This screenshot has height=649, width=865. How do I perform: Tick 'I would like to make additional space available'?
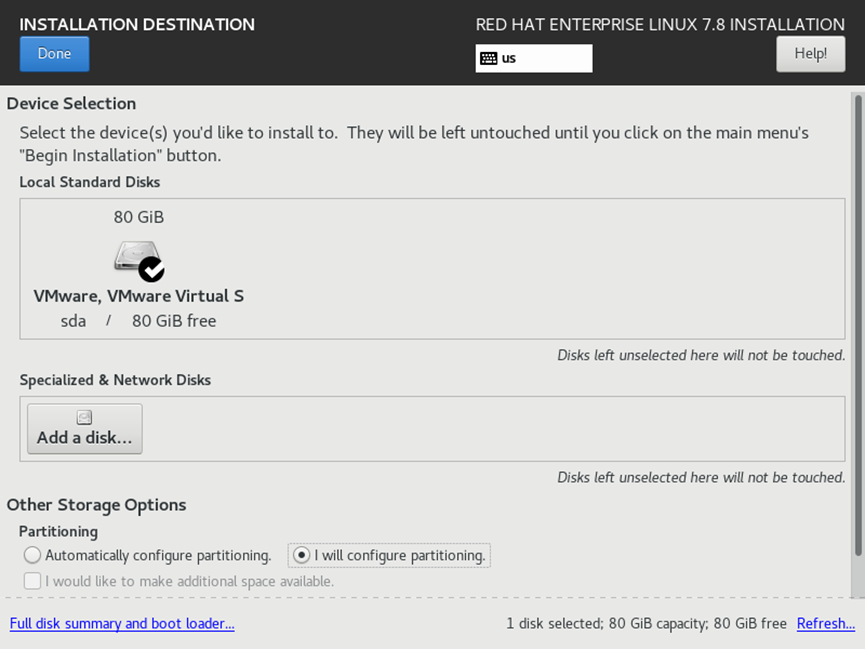click(x=33, y=581)
